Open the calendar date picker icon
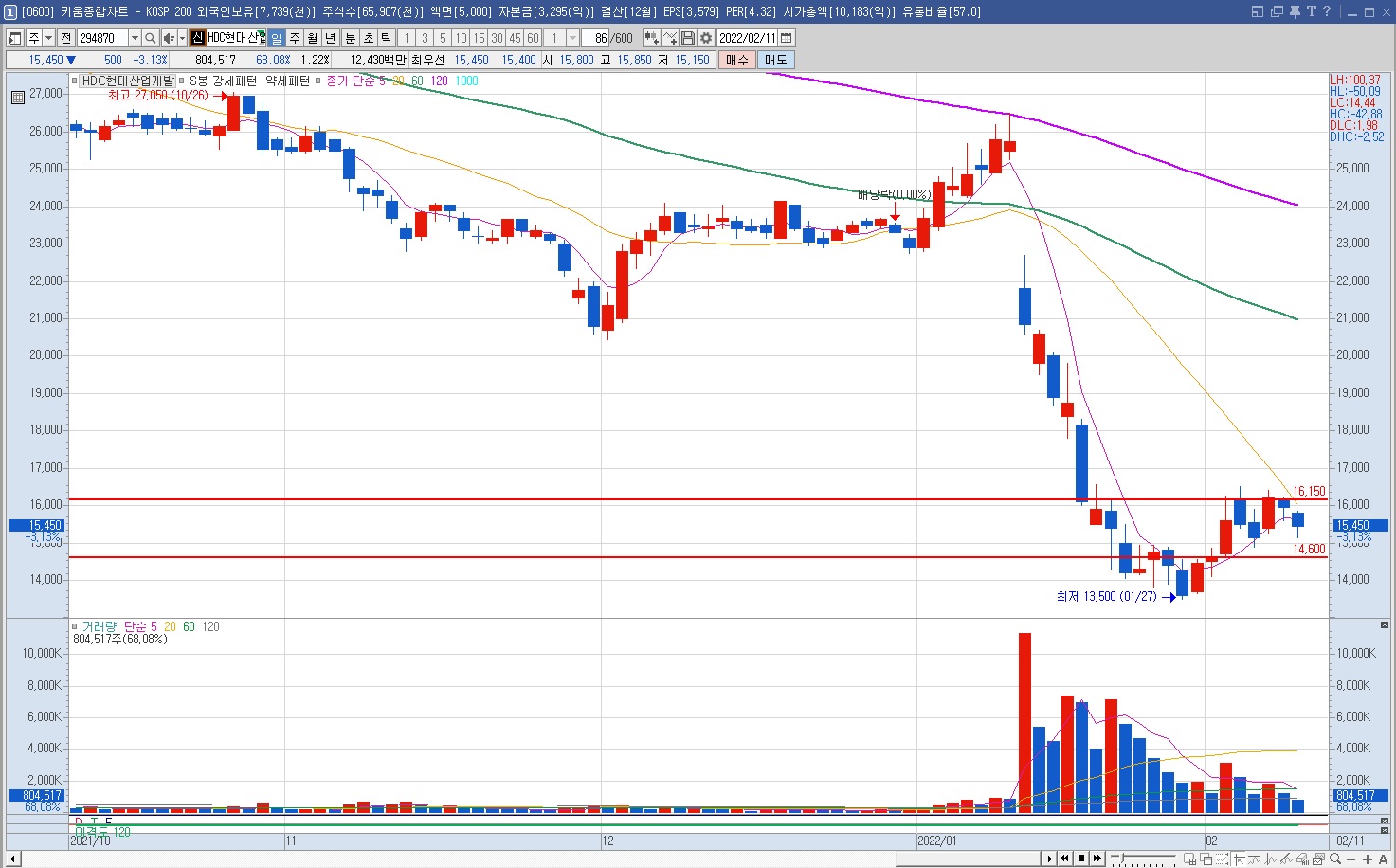1396x868 pixels. point(787,38)
